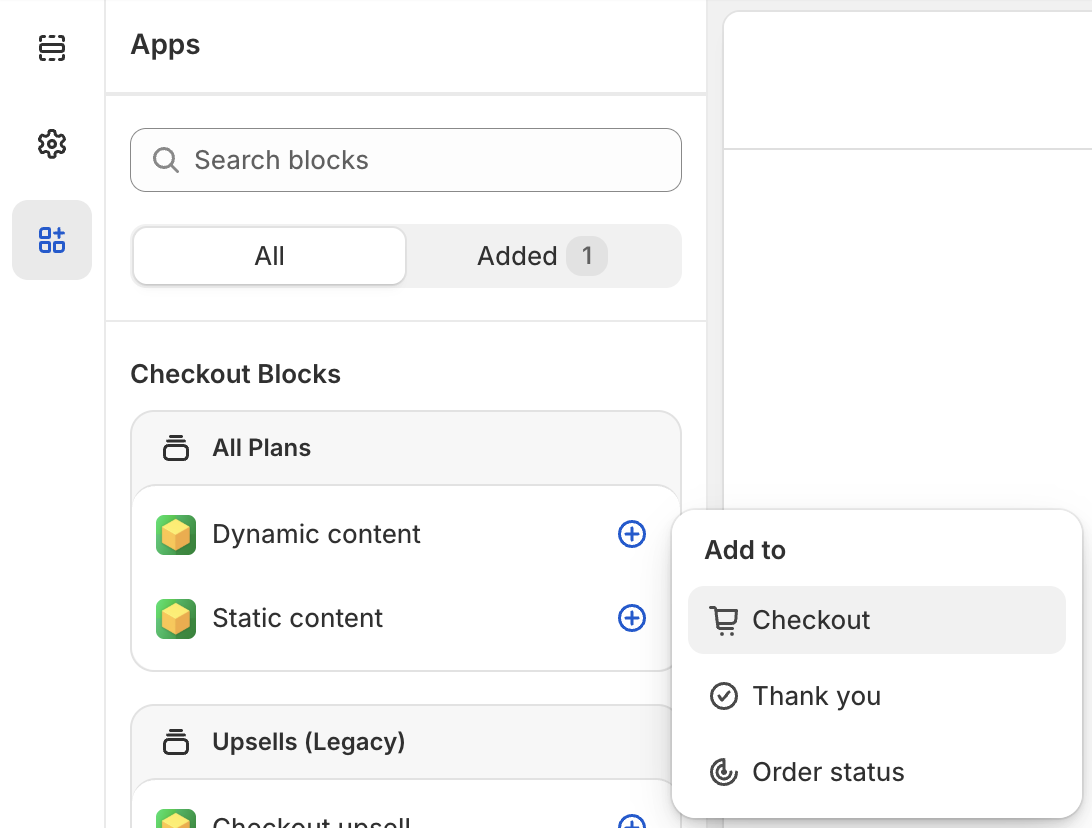The width and height of the screenshot is (1092, 828).
Task: Select the Sections icon in the left sidebar
Action: 51,48
